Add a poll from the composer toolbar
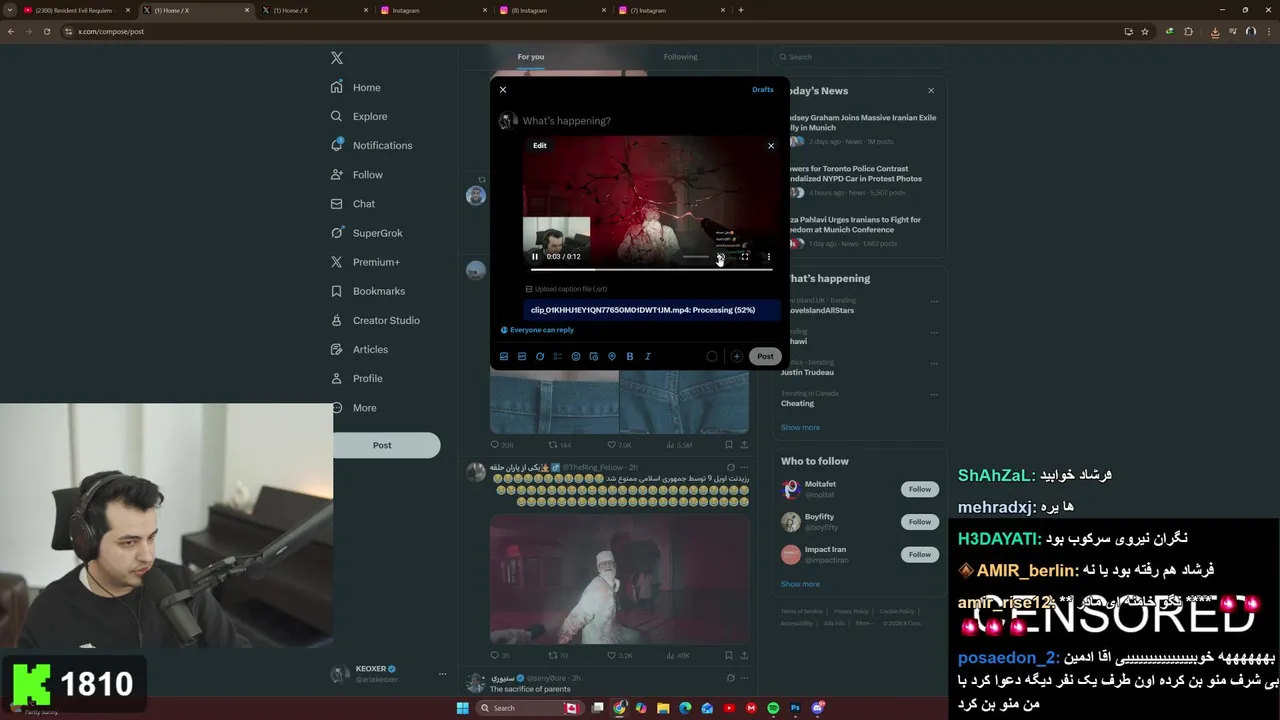Viewport: 1280px width, 720px height. (558, 356)
